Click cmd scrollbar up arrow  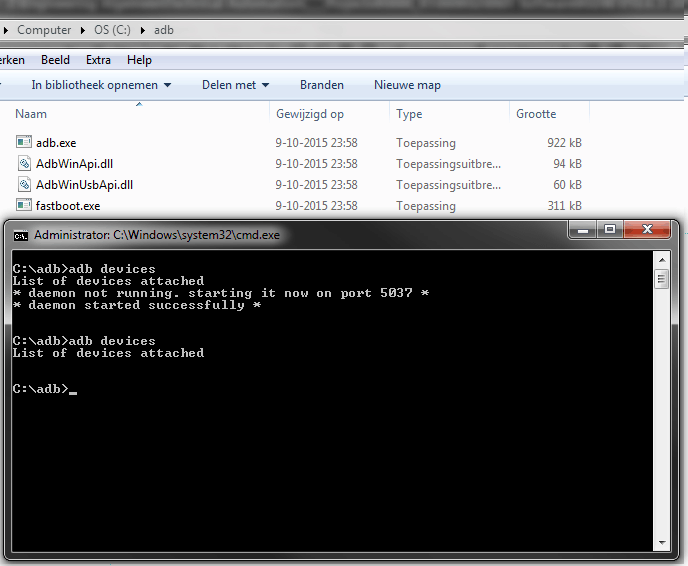click(662, 260)
